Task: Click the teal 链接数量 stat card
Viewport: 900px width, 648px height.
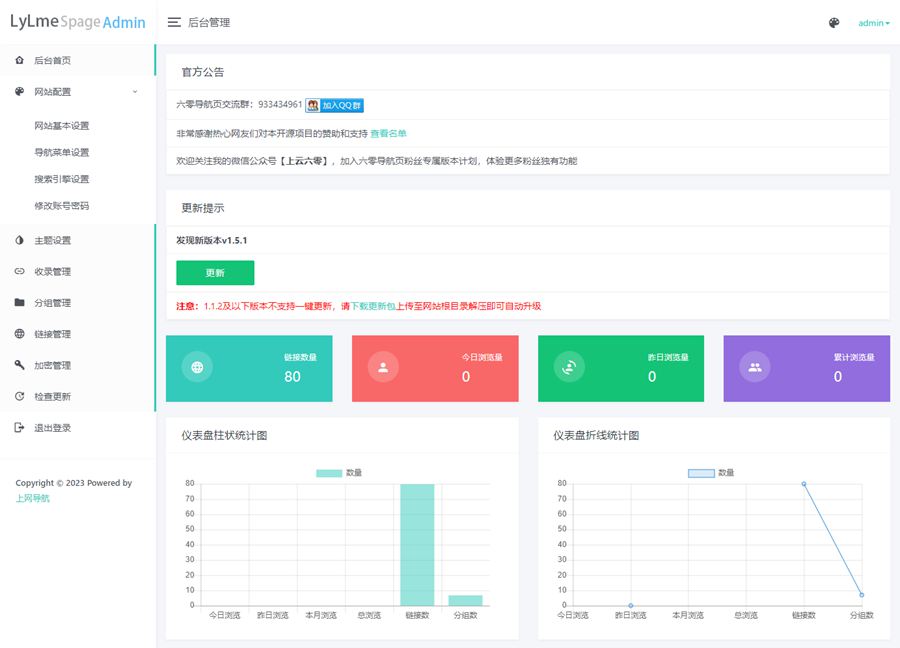Action: pyautogui.click(x=249, y=368)
